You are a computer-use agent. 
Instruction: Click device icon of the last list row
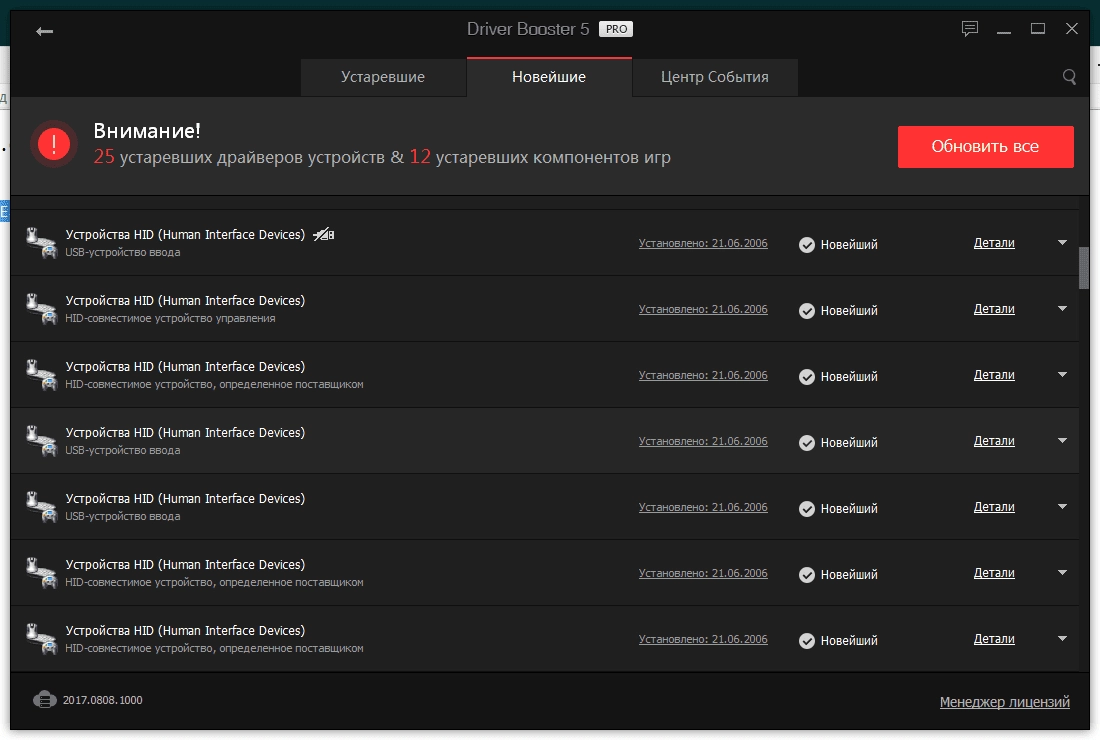pos(41,638)
